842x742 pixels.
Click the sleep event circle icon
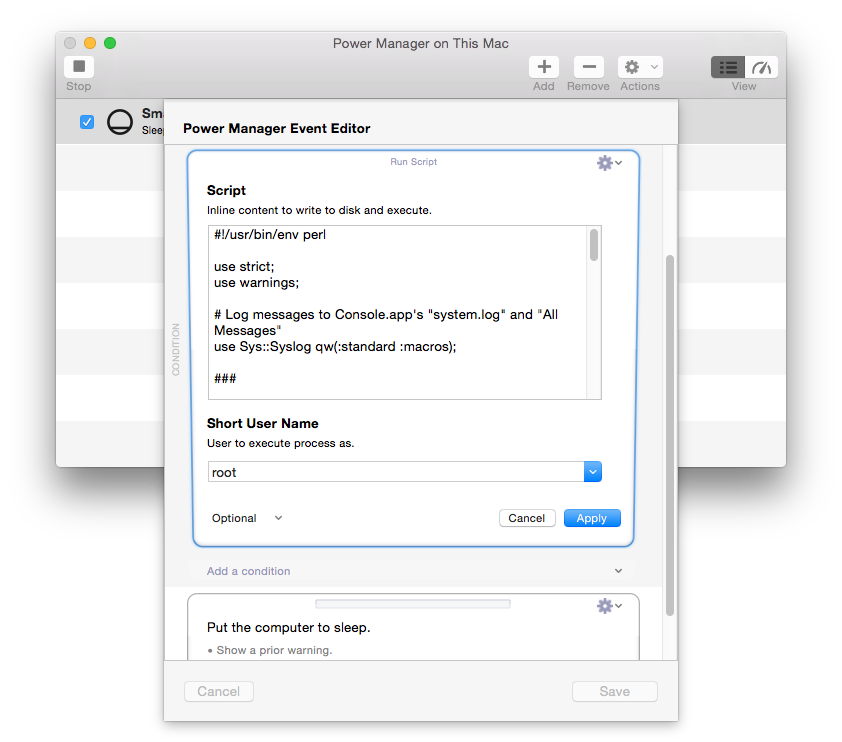coord(120,122)
